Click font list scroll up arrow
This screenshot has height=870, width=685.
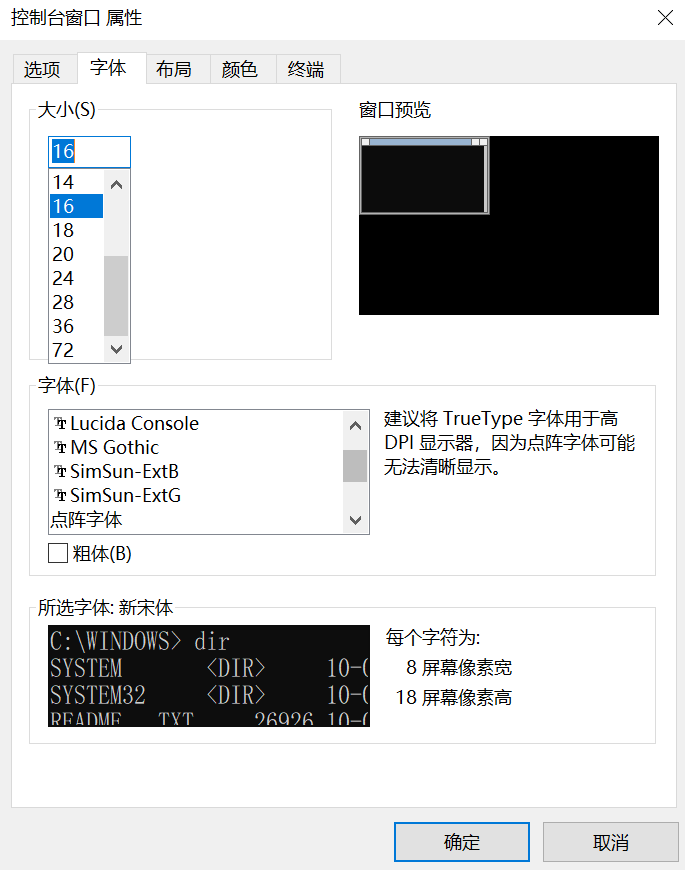(x=356, y=426)
